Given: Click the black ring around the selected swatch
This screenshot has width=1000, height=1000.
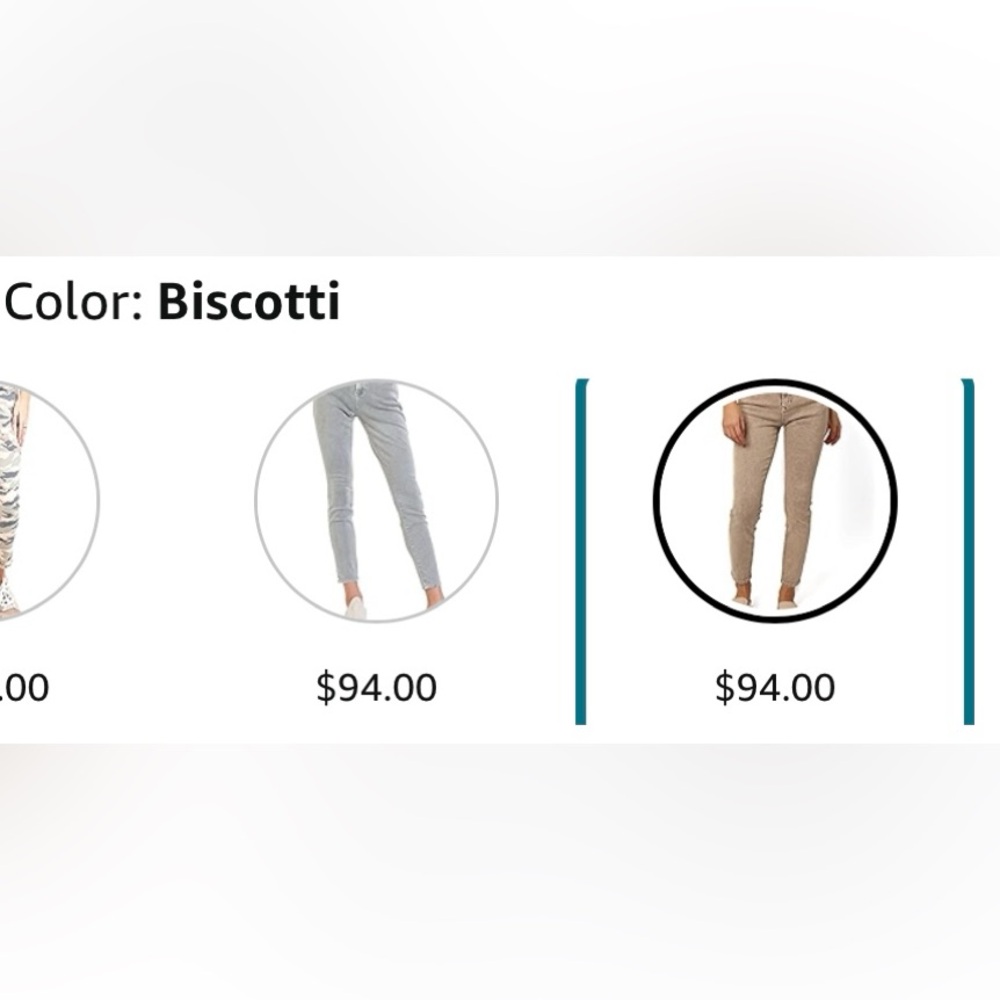Looking at the screenshot, I should point(656,500).
